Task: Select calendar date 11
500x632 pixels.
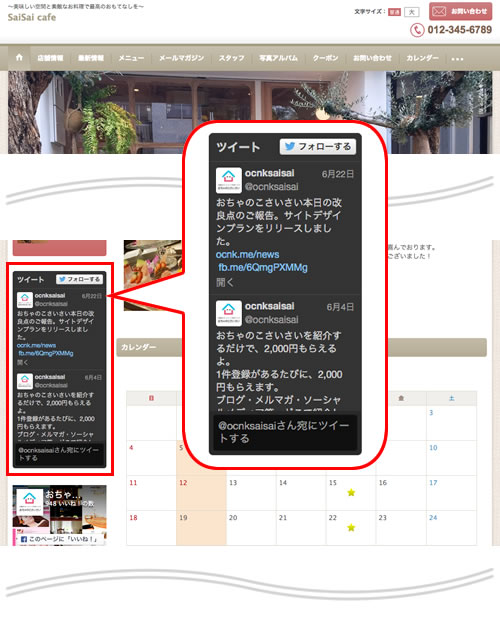Action: point(133,483)
